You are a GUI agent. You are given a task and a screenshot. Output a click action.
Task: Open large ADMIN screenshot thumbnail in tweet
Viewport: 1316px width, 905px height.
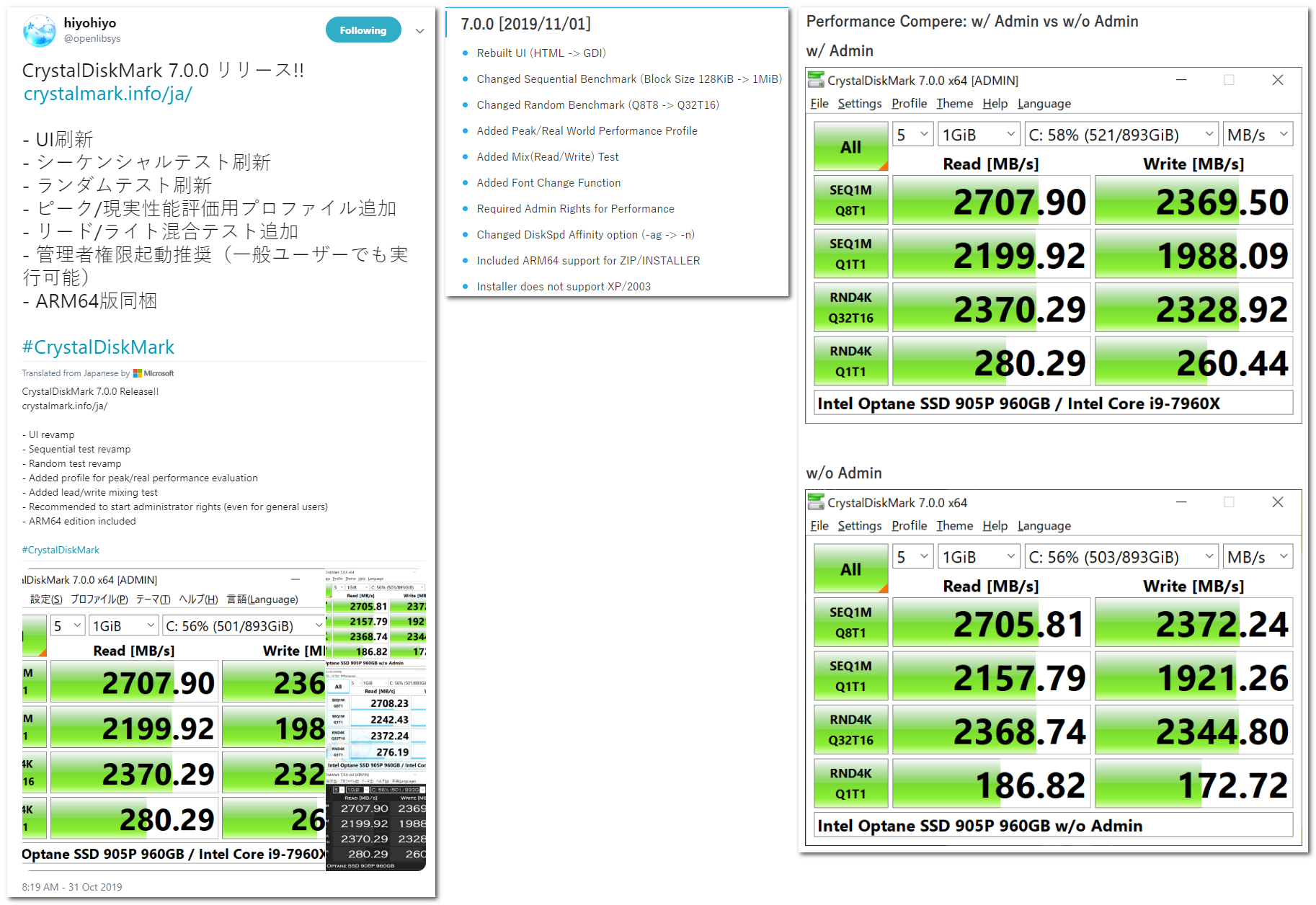174,720
